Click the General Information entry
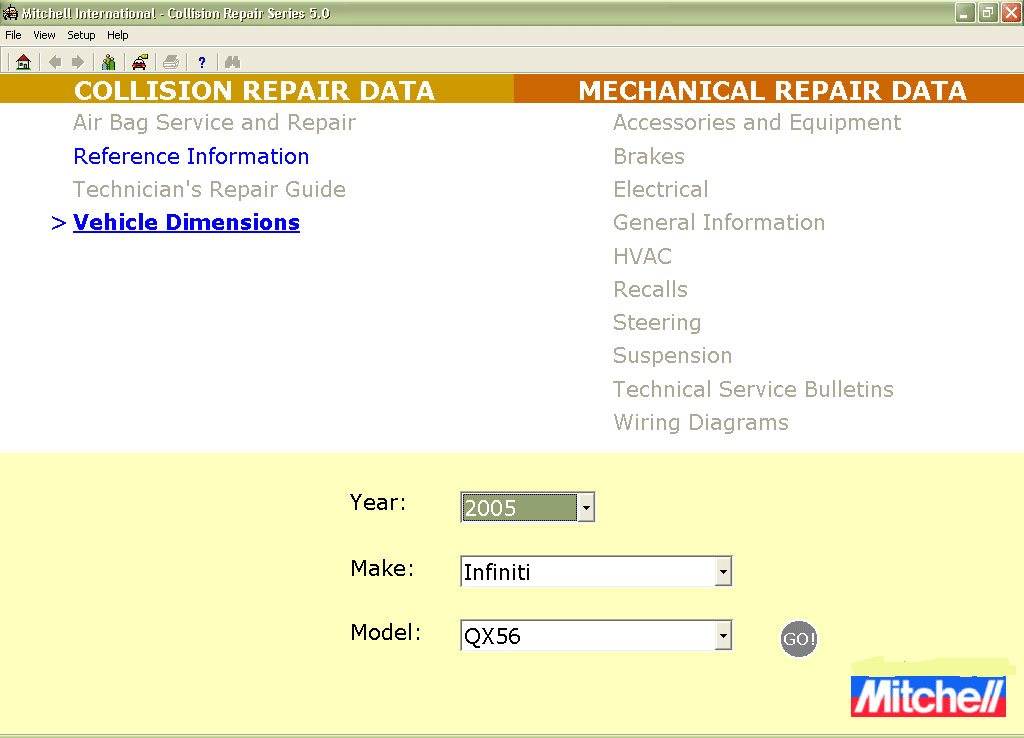This screenshot has width=1024, height=738. point(719,223)
